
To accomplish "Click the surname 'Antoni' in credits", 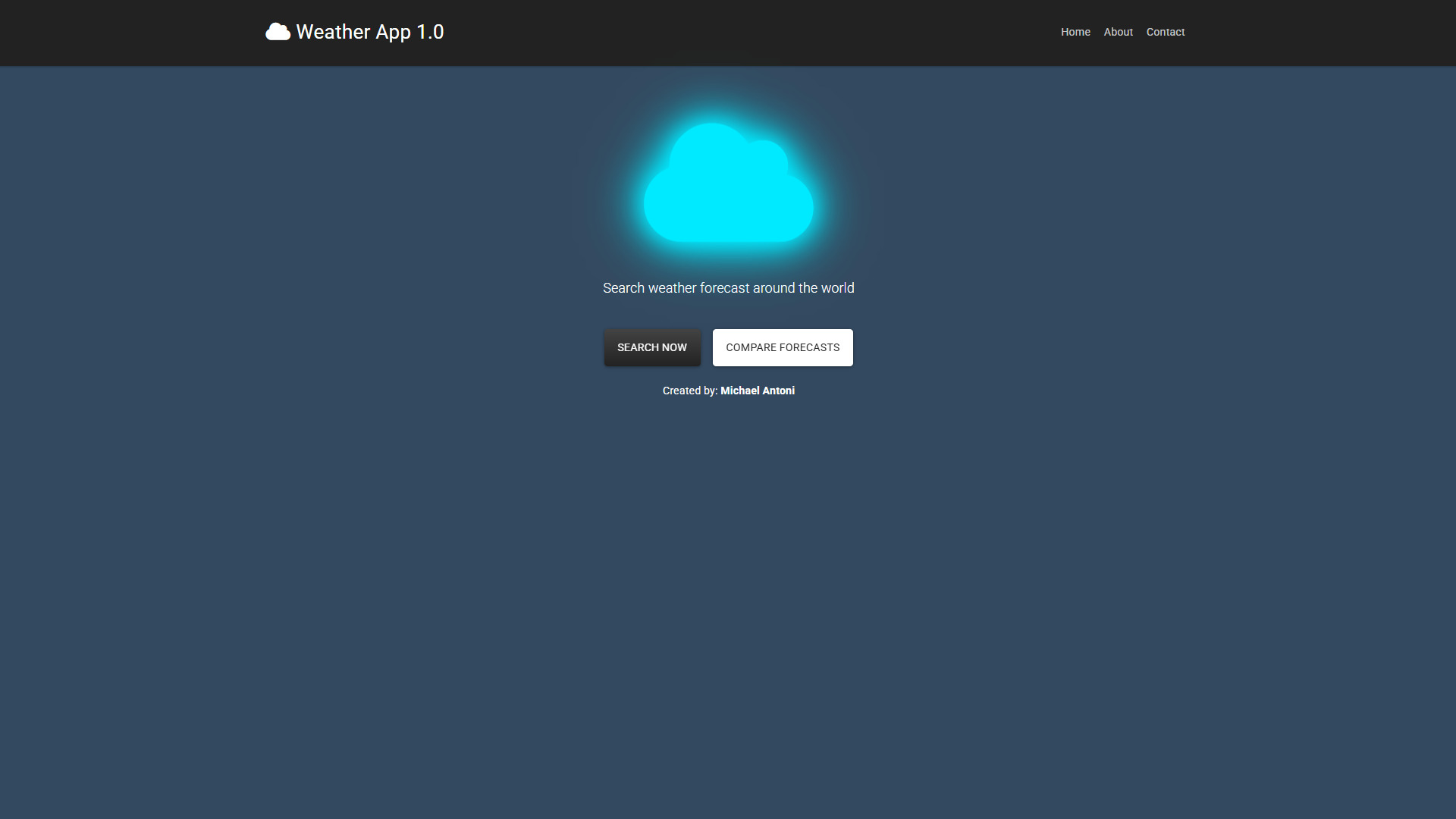I will [x=779, y=391].
